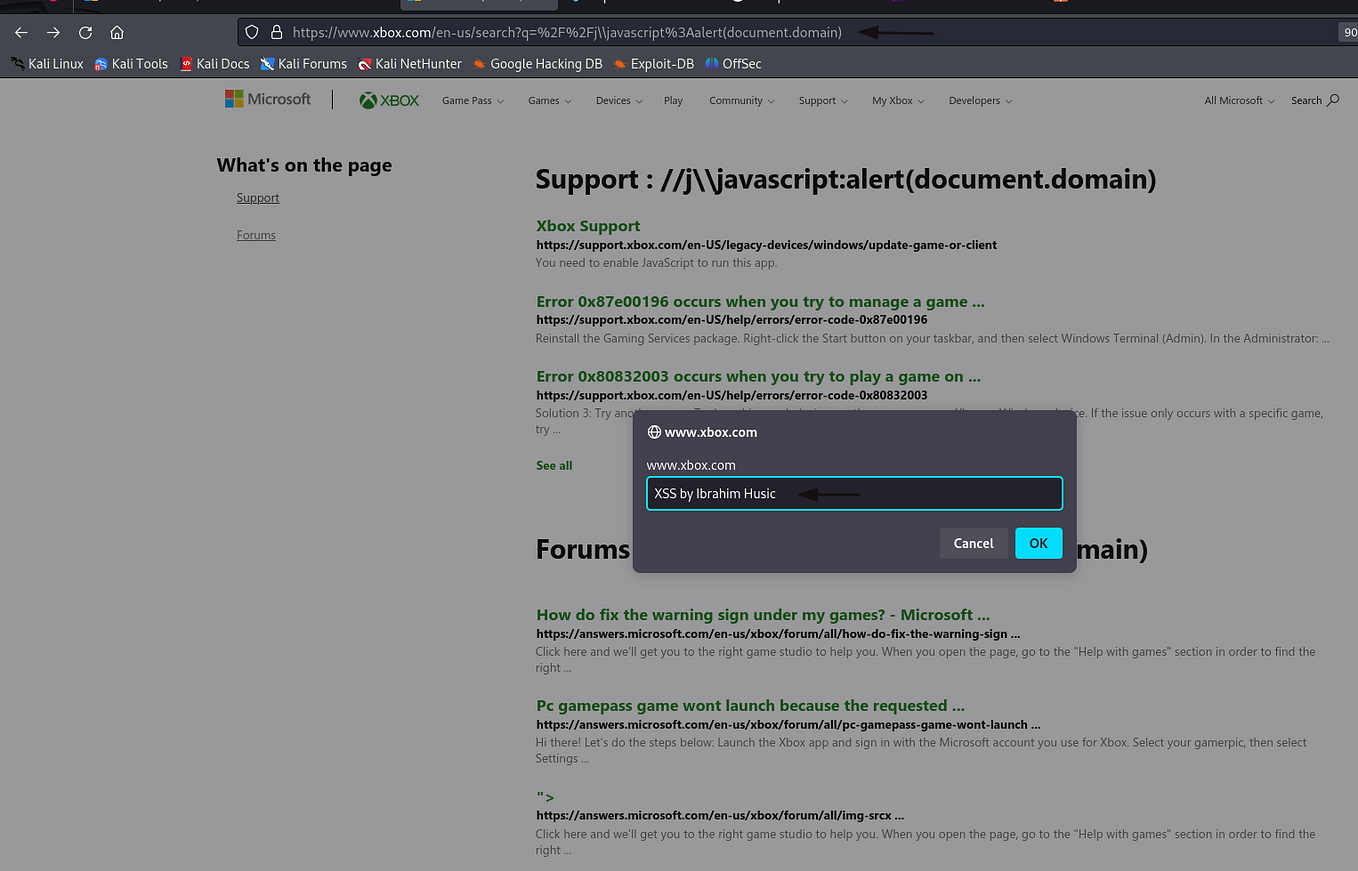Open the All Microsoft dropdown

1238,100
